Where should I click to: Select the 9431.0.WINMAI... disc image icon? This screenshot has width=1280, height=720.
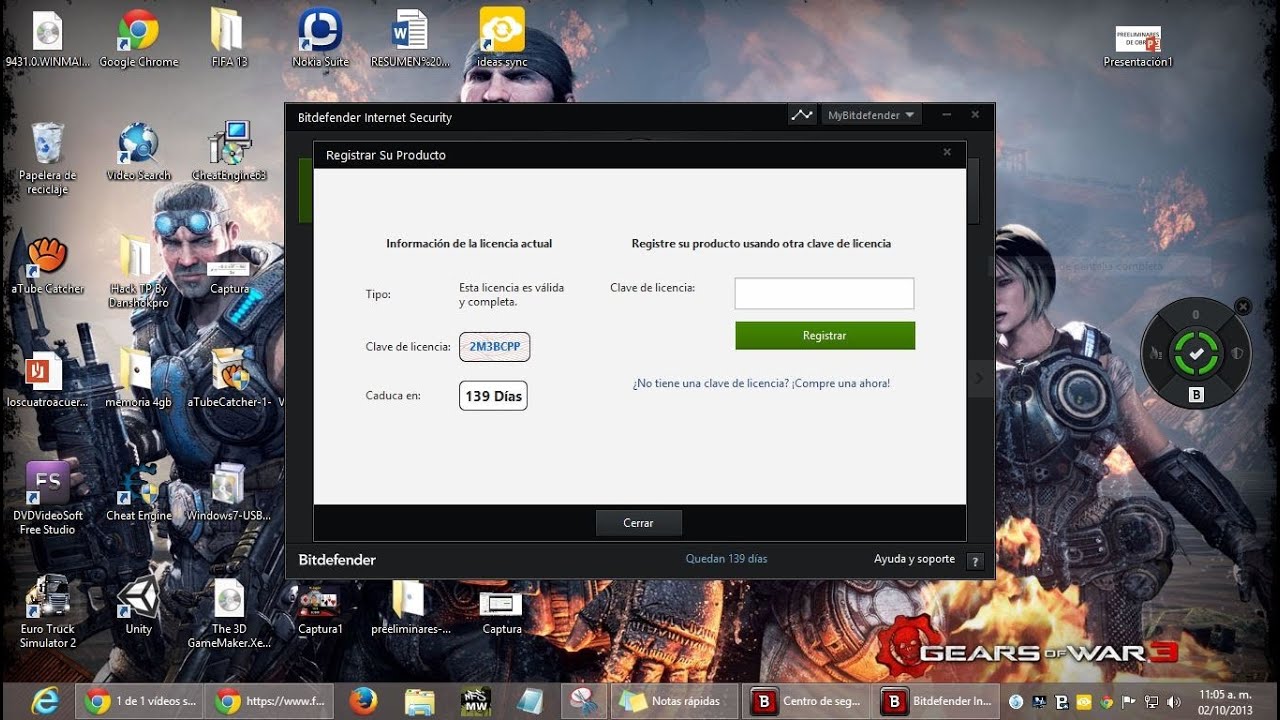[x=47, y=40]
